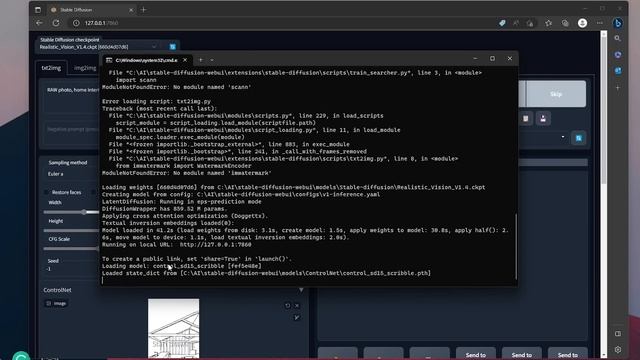Select the cmd.exe terminal tab

coord(147,60)
